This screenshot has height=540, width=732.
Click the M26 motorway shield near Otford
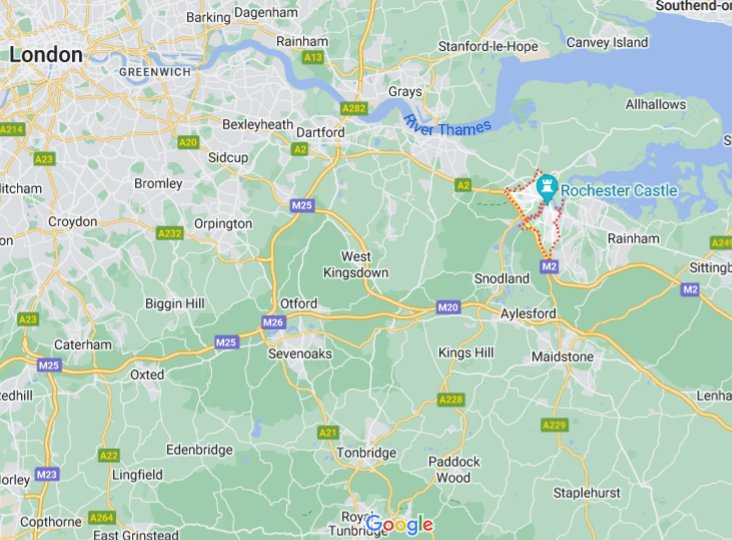point(273,322)
